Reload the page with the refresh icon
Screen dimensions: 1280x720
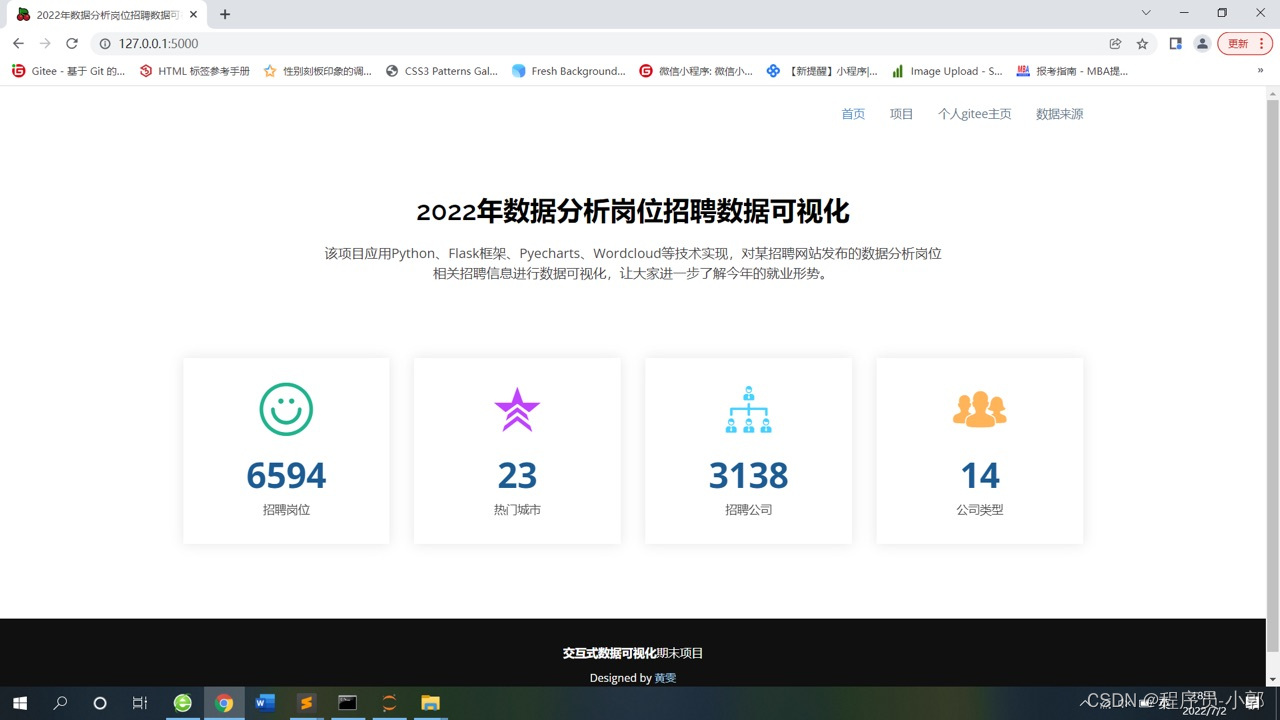pos(72,44)
